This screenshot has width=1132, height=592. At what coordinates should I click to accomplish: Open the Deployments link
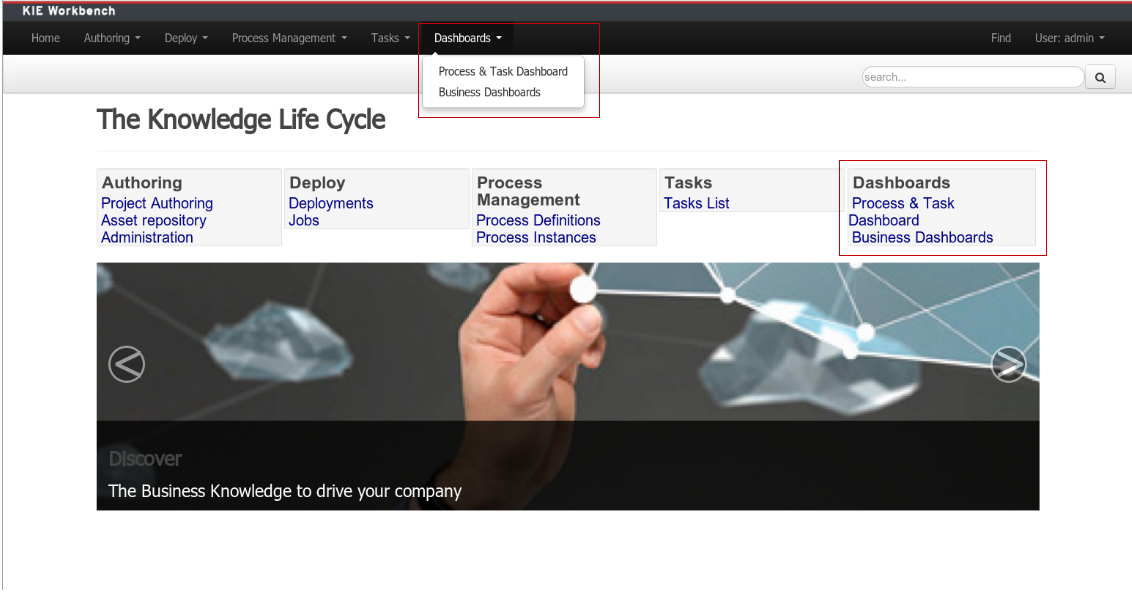pos(331,204)
